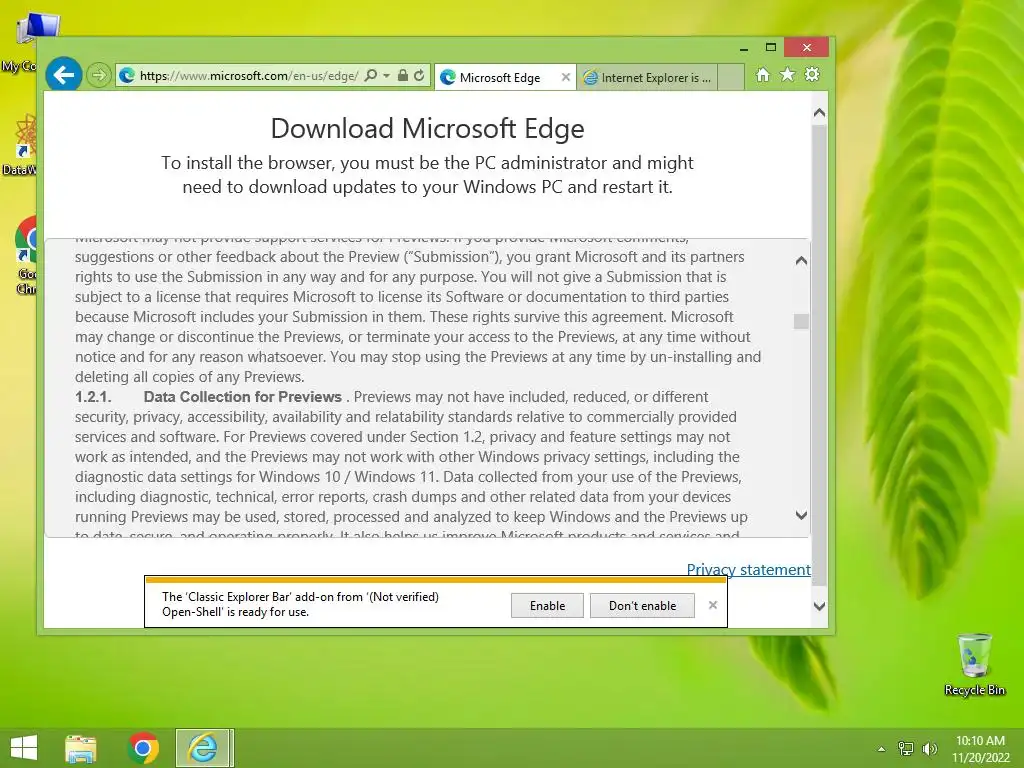The width and height of the screenshot is (1024, 768).
Task: Launch Google Chrome from taskbar
Action: [143, 748]
